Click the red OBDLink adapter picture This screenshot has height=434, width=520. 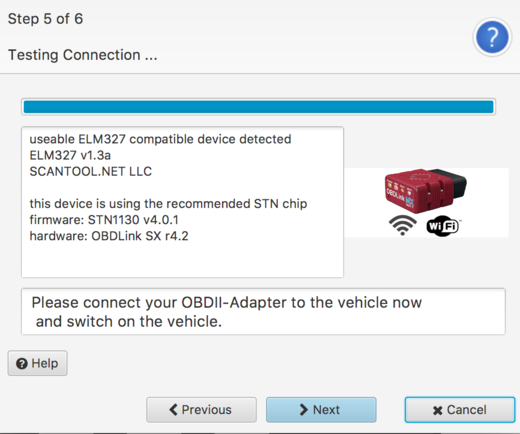pos(425,190)
